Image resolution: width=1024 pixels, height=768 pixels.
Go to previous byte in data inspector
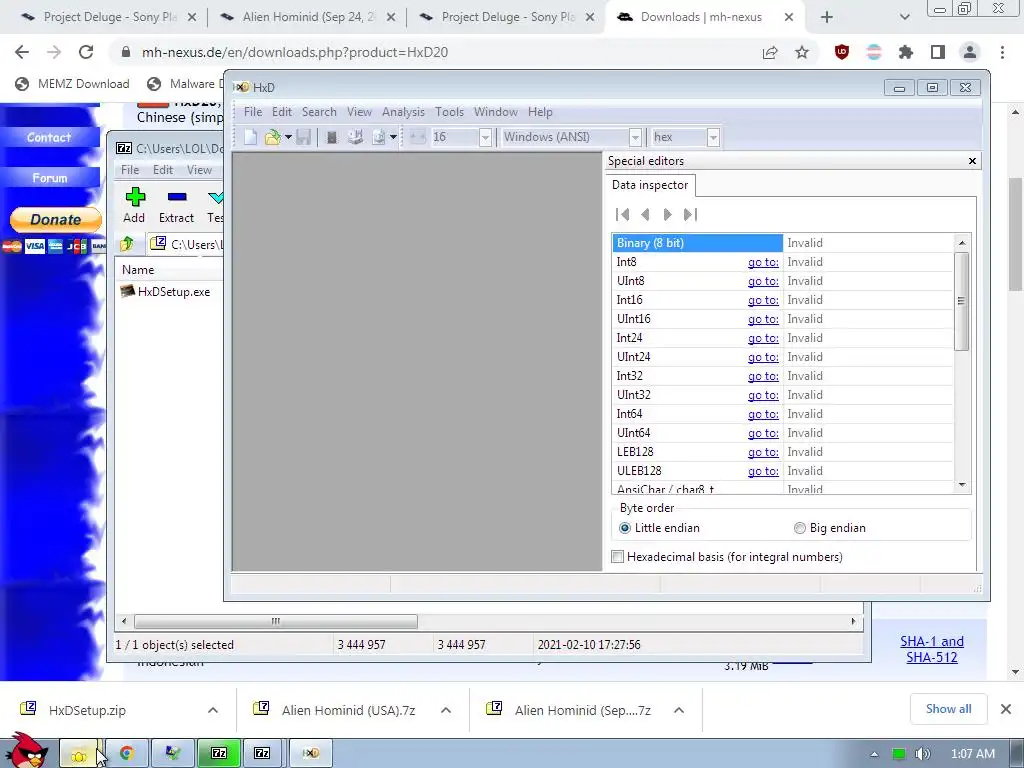[645, 214]
